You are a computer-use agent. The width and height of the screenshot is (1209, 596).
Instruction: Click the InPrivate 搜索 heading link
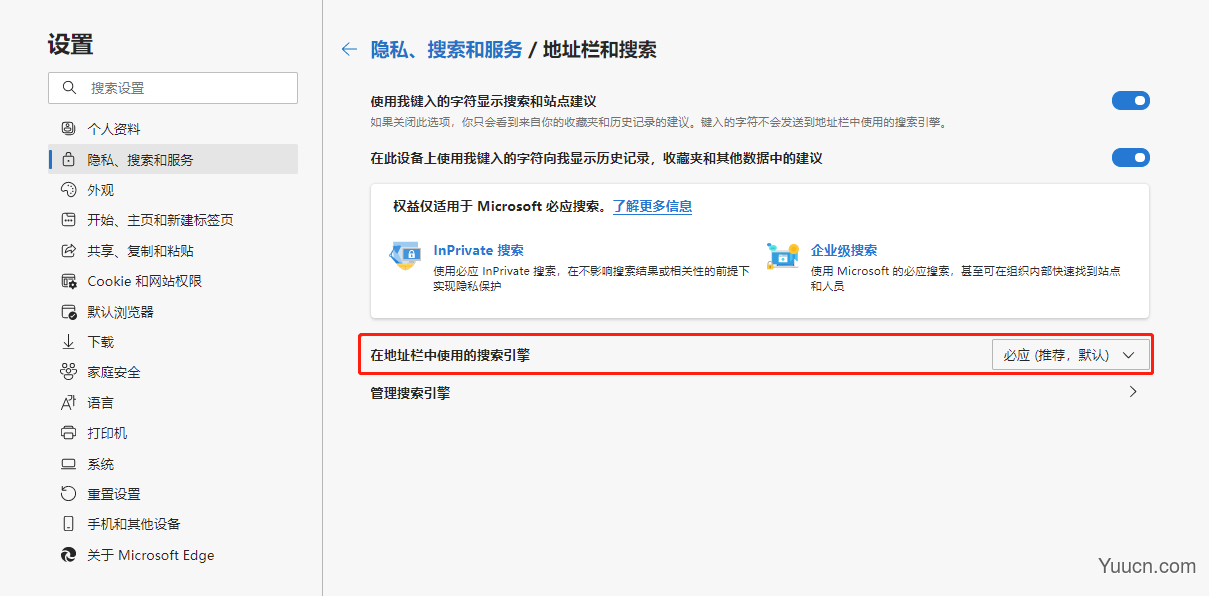[x=479, y=251]
